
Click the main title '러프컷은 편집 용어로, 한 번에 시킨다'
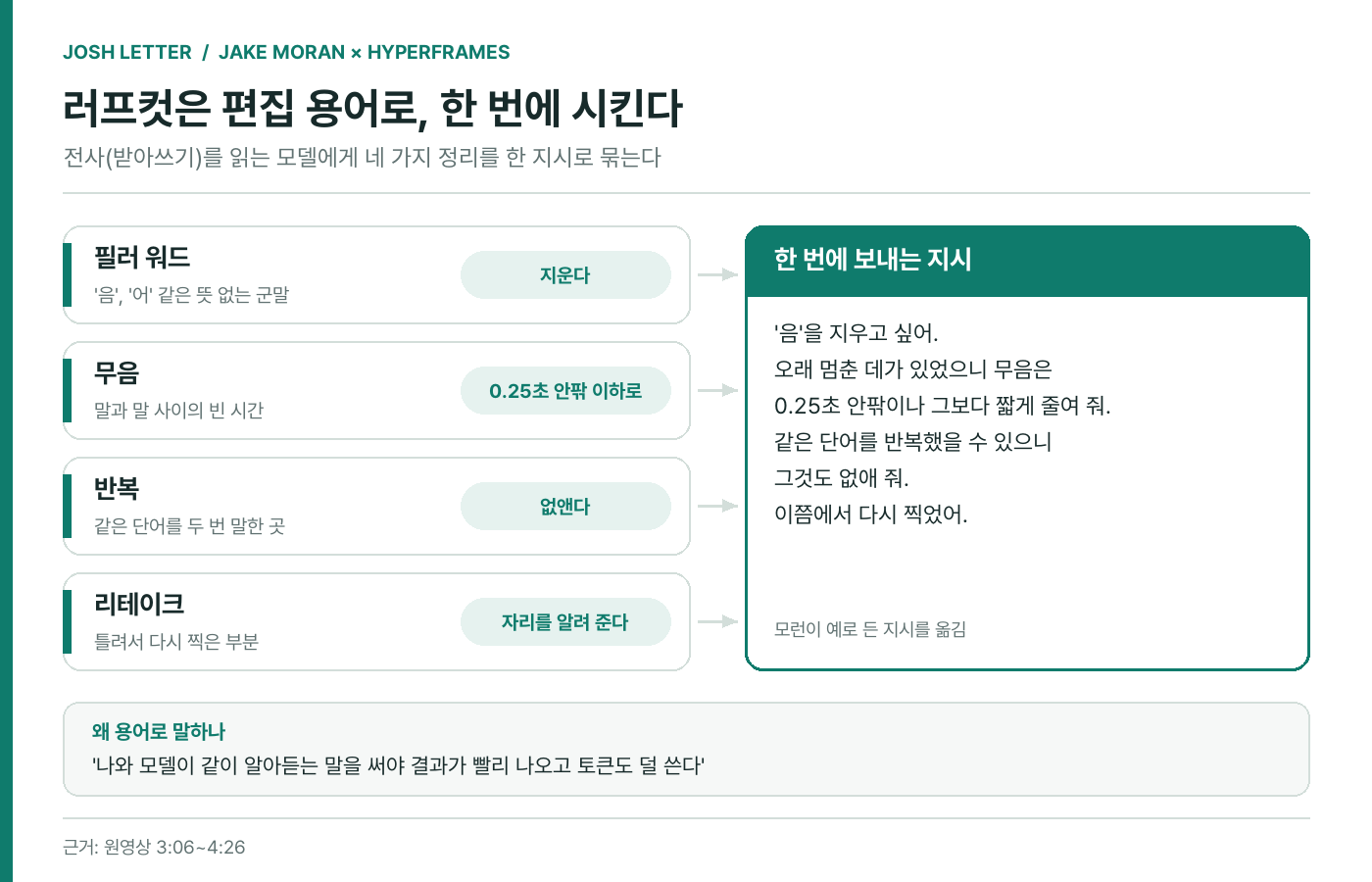pos(372,108)
